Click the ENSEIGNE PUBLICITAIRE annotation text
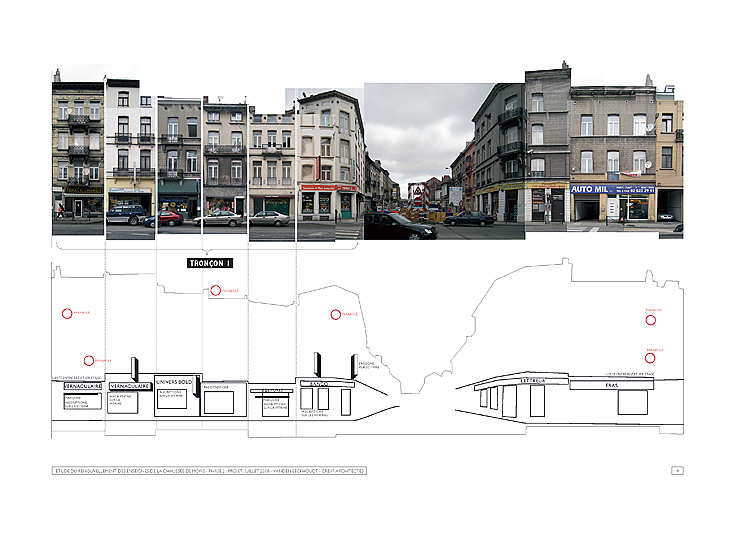Image resolution: width=750 pixels, height=535 pixels. 369,365
